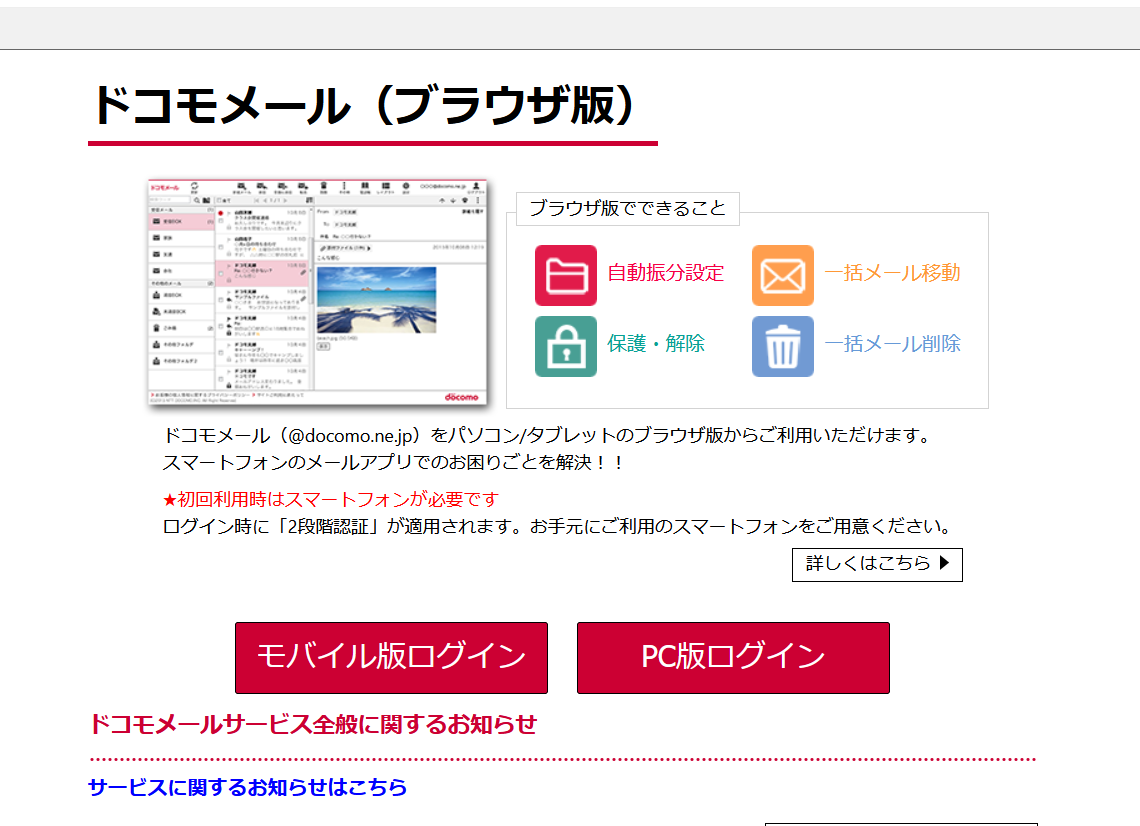
Task: Click the green padlock protect icon
Action: [566, 346]
